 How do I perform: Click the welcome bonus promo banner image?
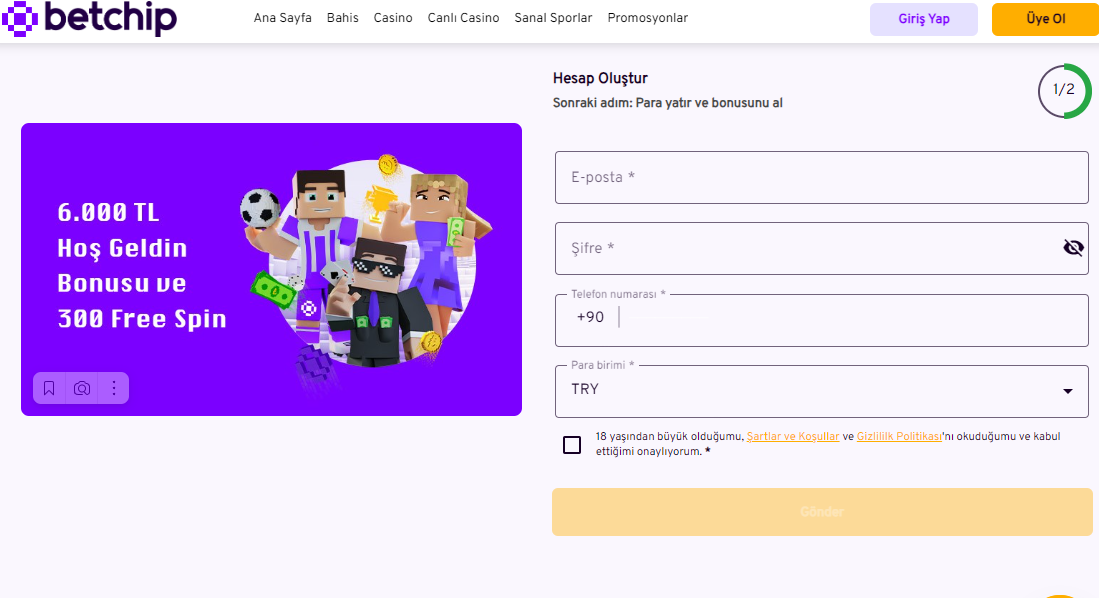[x=271, y=269]
